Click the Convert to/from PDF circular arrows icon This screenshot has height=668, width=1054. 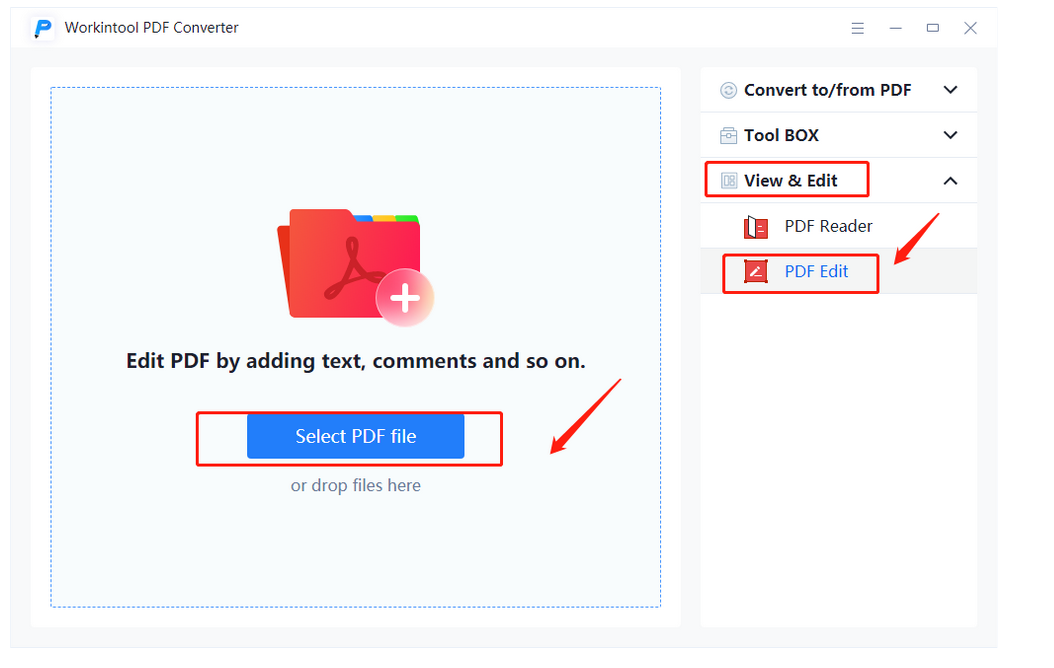point(728,90)
